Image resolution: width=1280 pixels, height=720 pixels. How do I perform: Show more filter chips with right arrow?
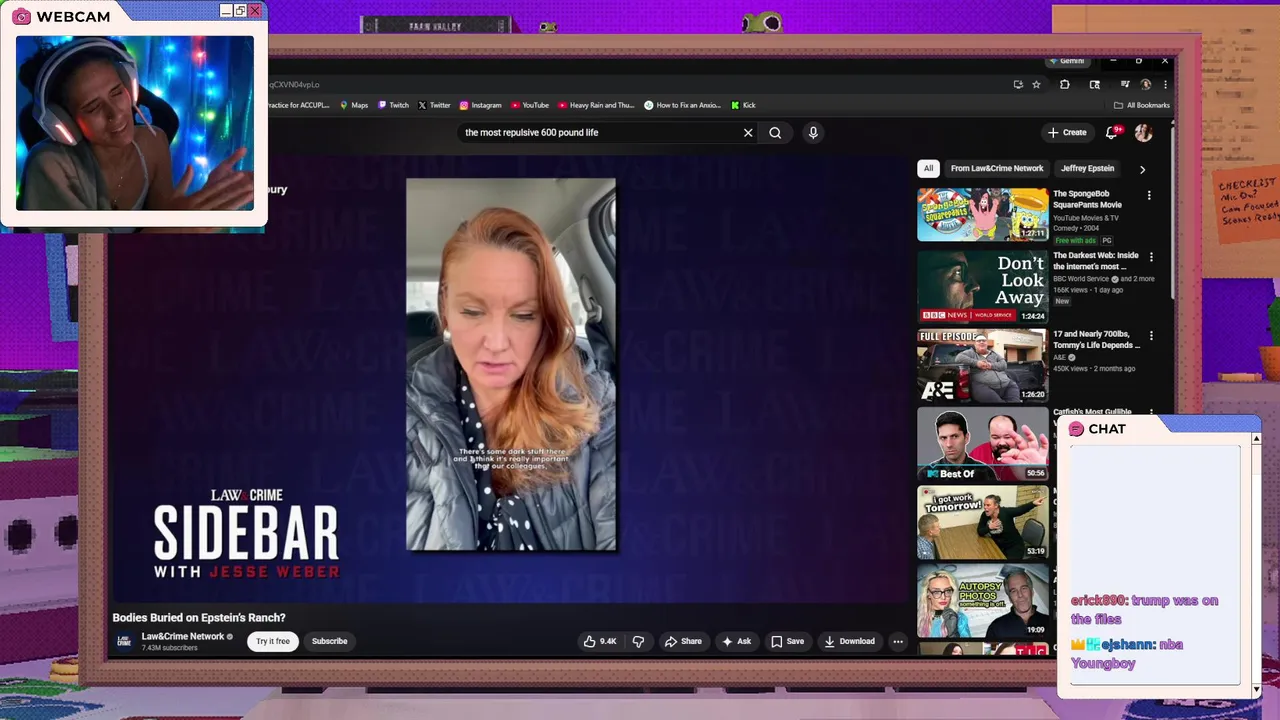[x=1142, y=169]
